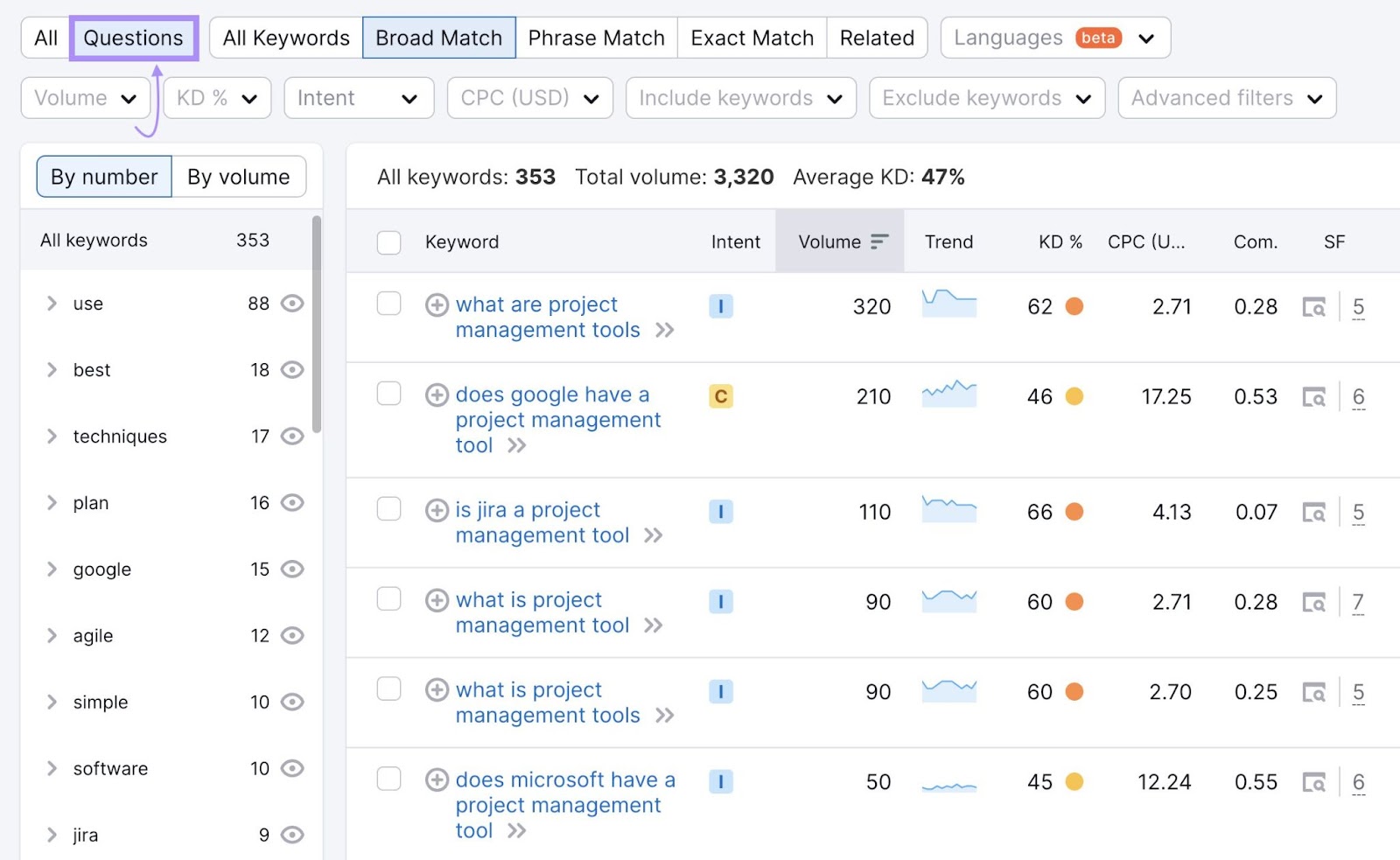
Task: Click the add icon next to "what are project management tools"
Action: (437, 304)
